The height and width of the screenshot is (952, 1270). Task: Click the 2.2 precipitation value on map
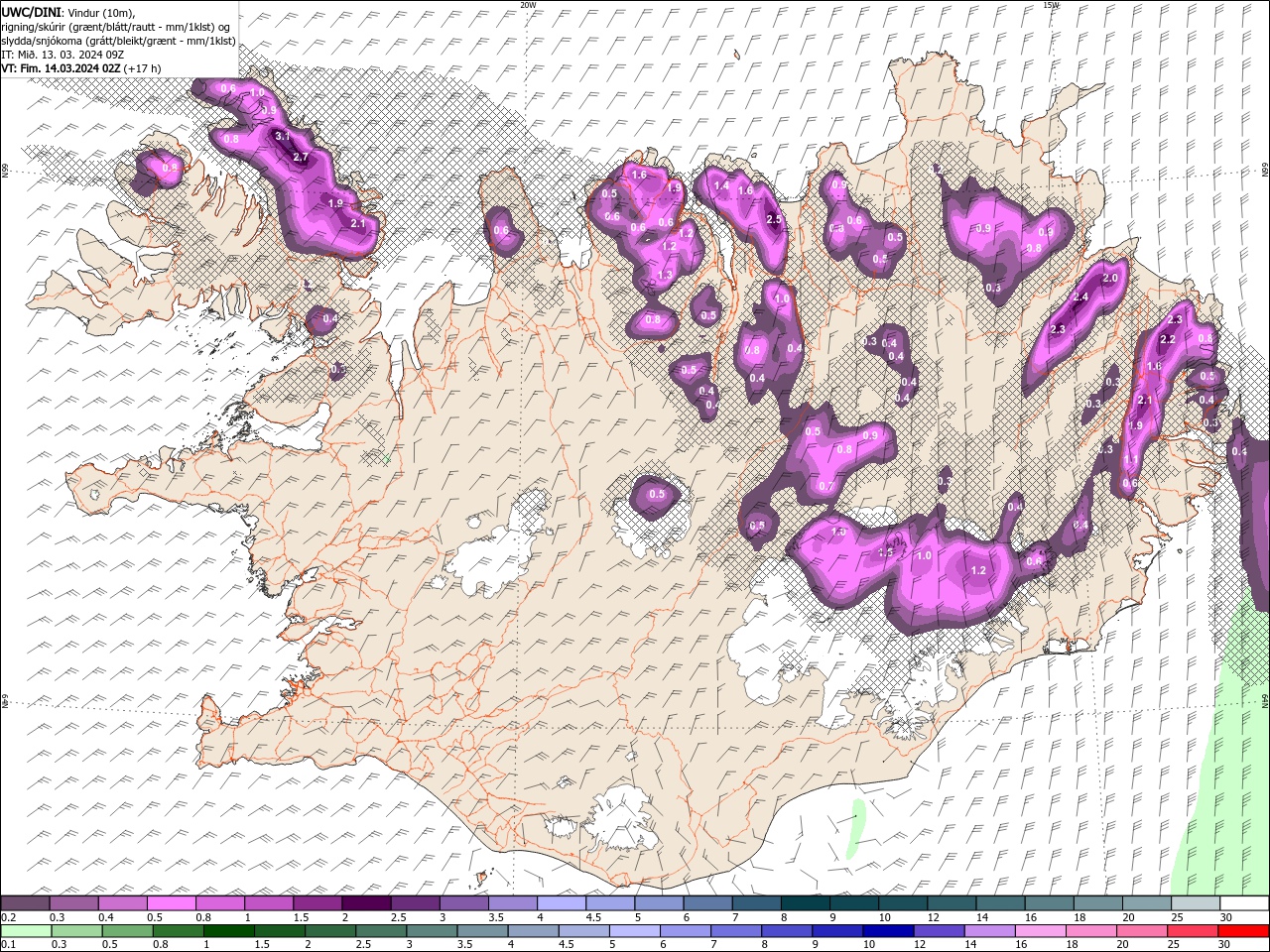click(1168, 340)
